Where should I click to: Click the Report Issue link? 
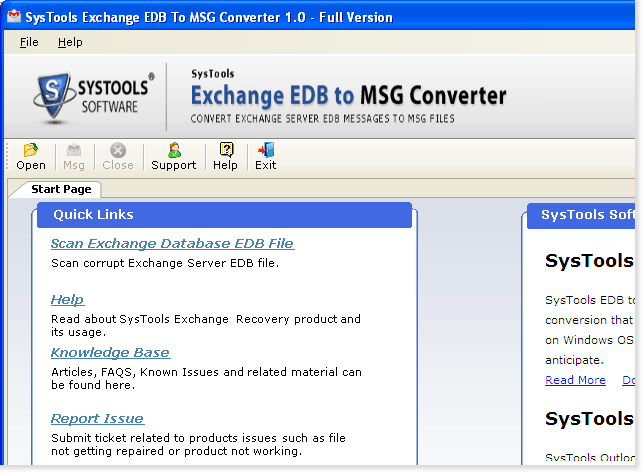(97, 418)
